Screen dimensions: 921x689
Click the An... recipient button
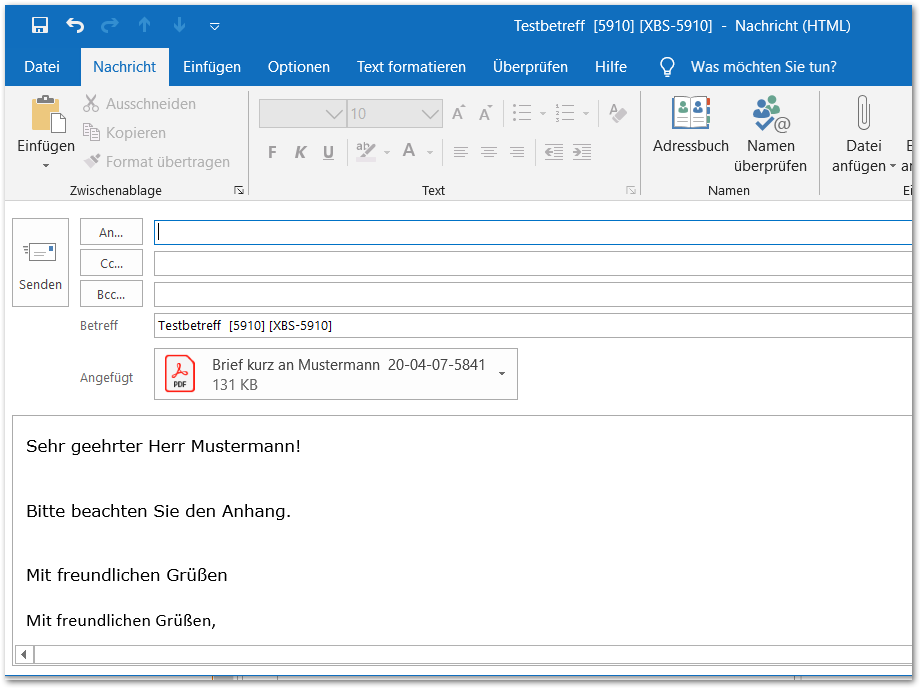(x=111, y=232)
